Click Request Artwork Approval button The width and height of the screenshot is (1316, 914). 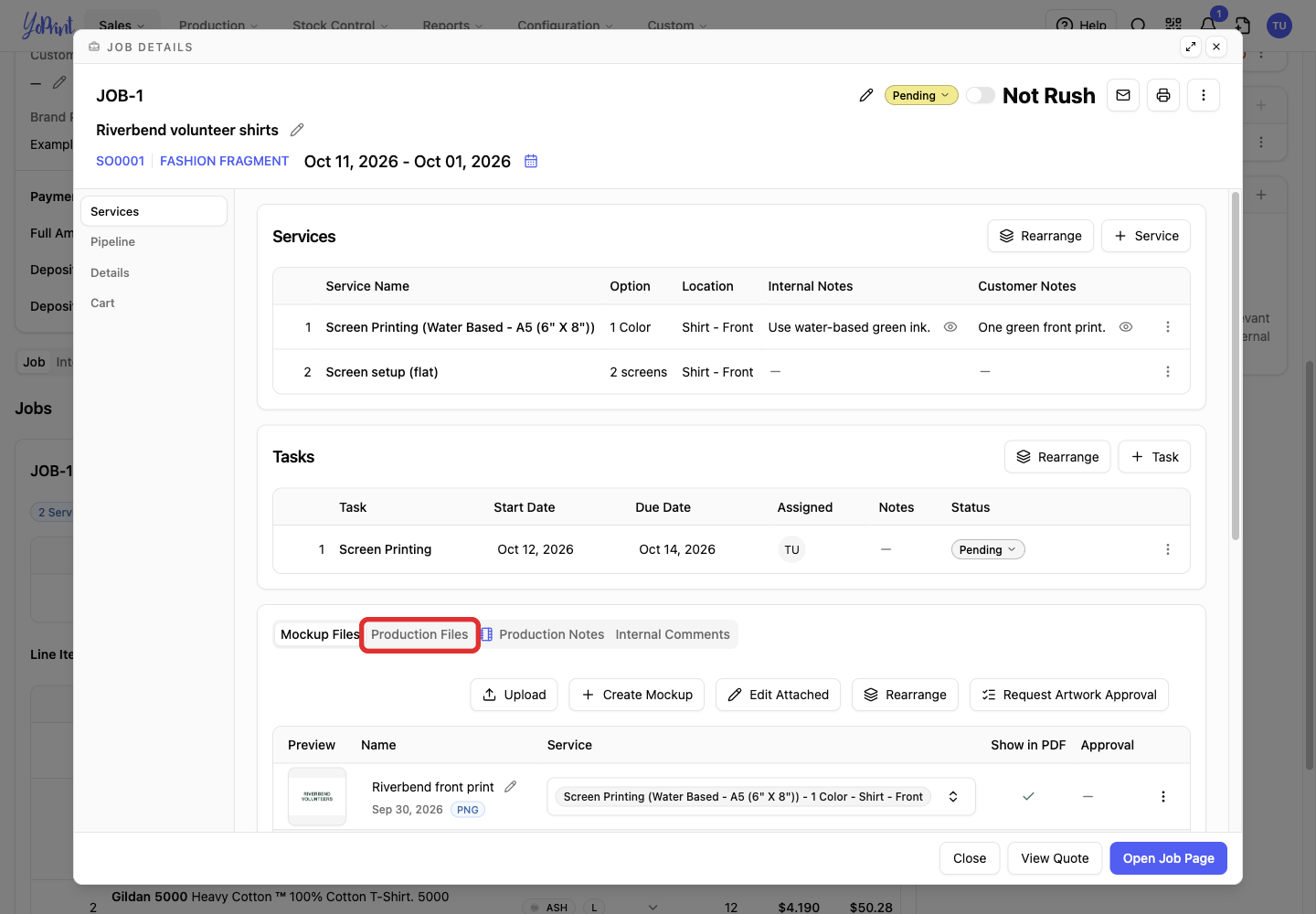[1069, 695]
